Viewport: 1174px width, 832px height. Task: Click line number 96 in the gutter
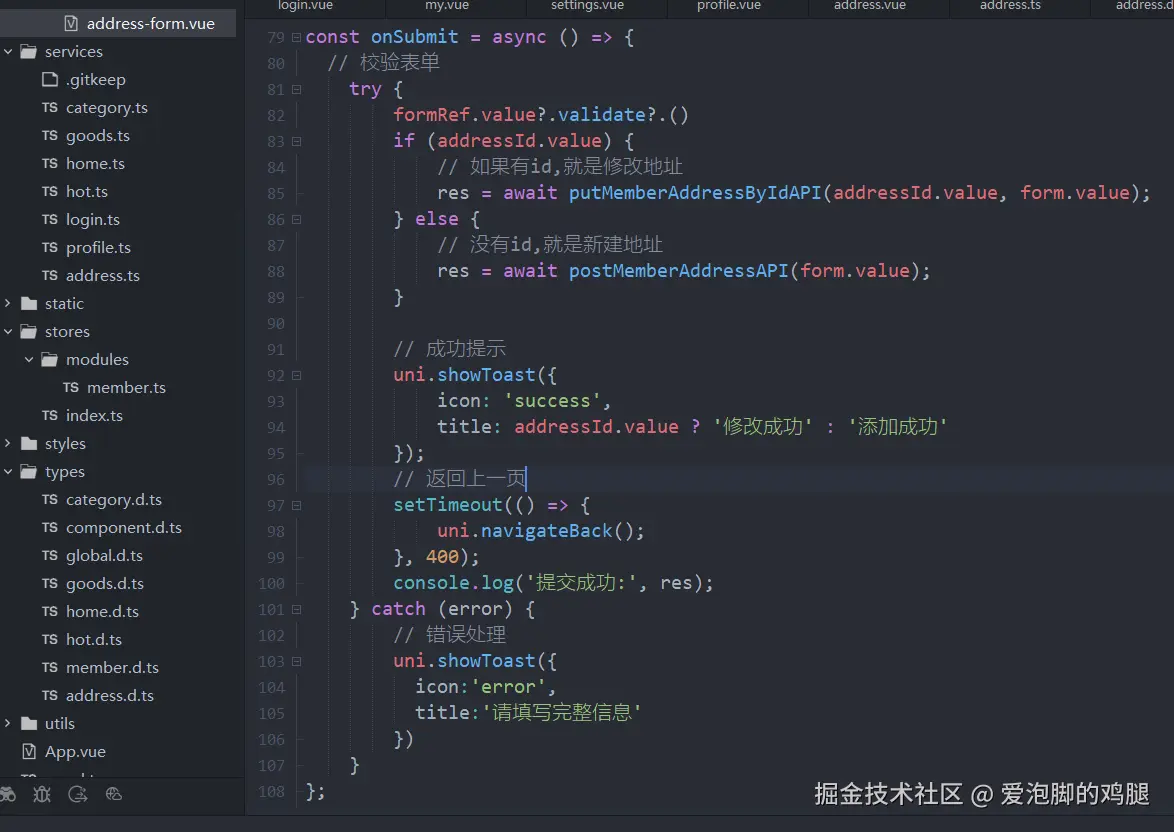pos(276,479)
